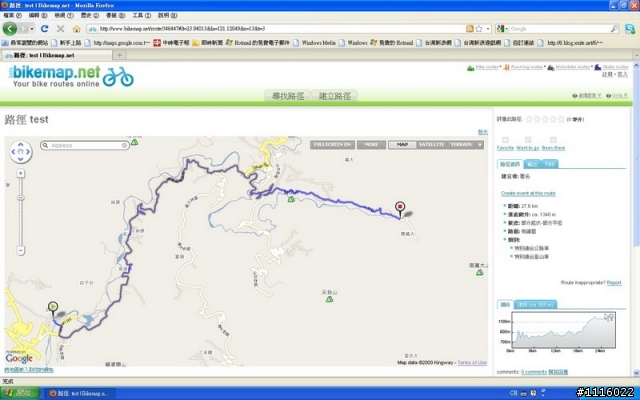640x400 pixels.
Task: Open the 書籤 menu
Action: coord(116,16)
